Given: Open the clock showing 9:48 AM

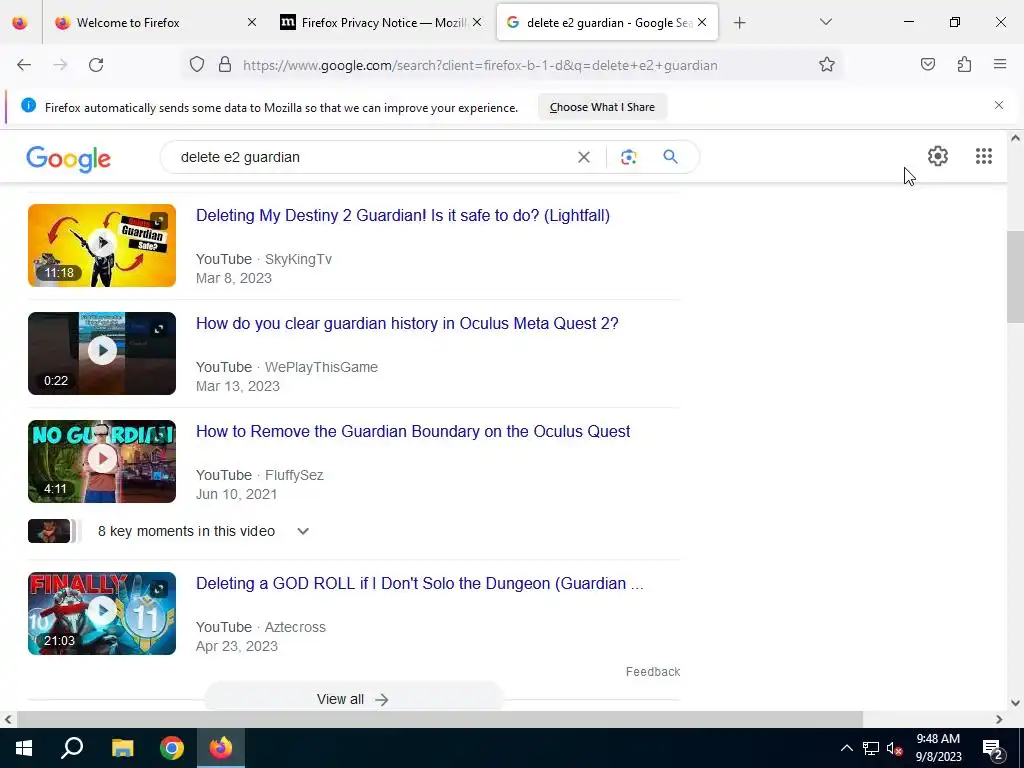Looking at the screenshot, I should (938, 748).
